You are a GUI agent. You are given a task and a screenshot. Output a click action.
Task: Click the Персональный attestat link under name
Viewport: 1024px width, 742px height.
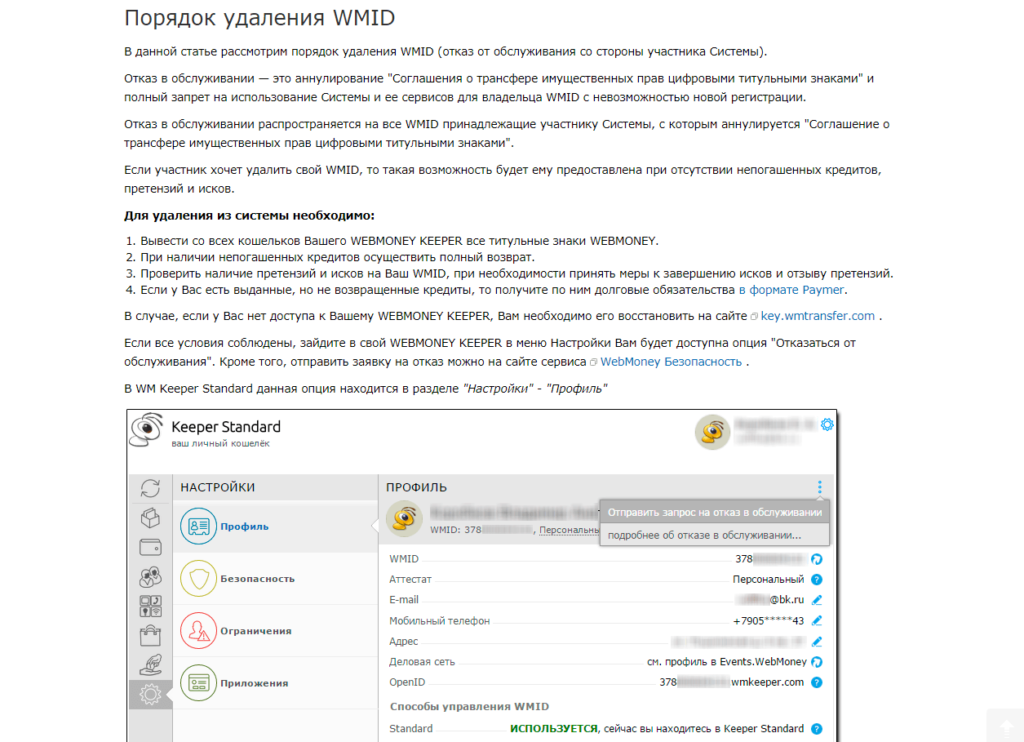pos(569,530)
